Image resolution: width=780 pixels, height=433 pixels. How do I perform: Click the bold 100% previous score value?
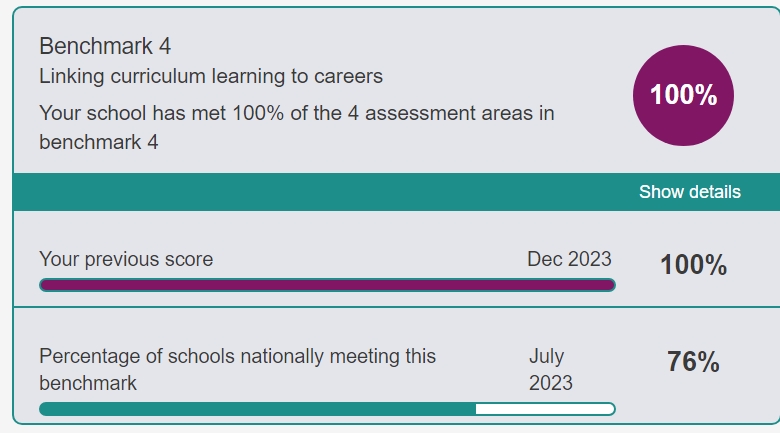point(693,265)
